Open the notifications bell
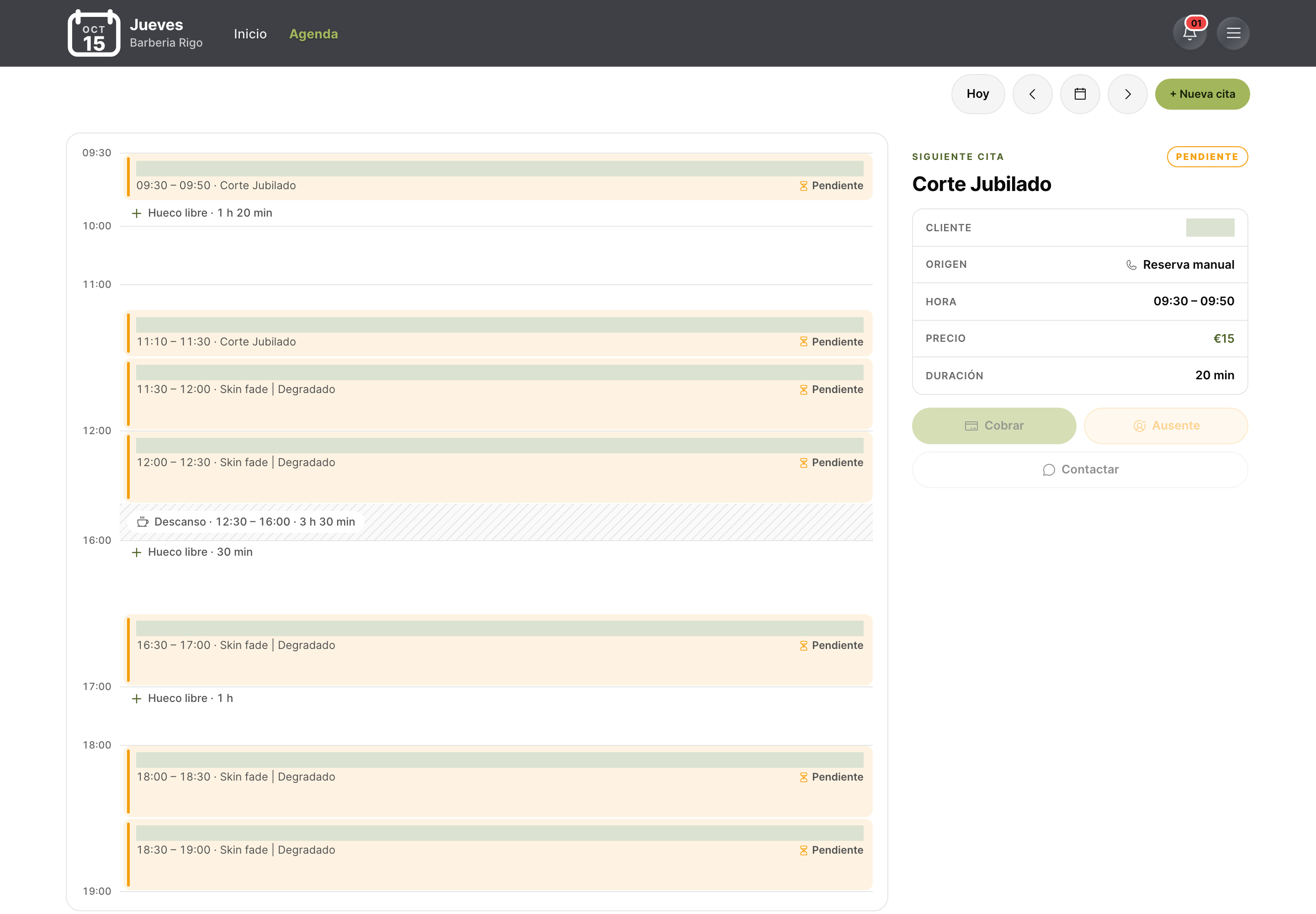Screen dimensions: 1316x914 (x=1189, y=33)
